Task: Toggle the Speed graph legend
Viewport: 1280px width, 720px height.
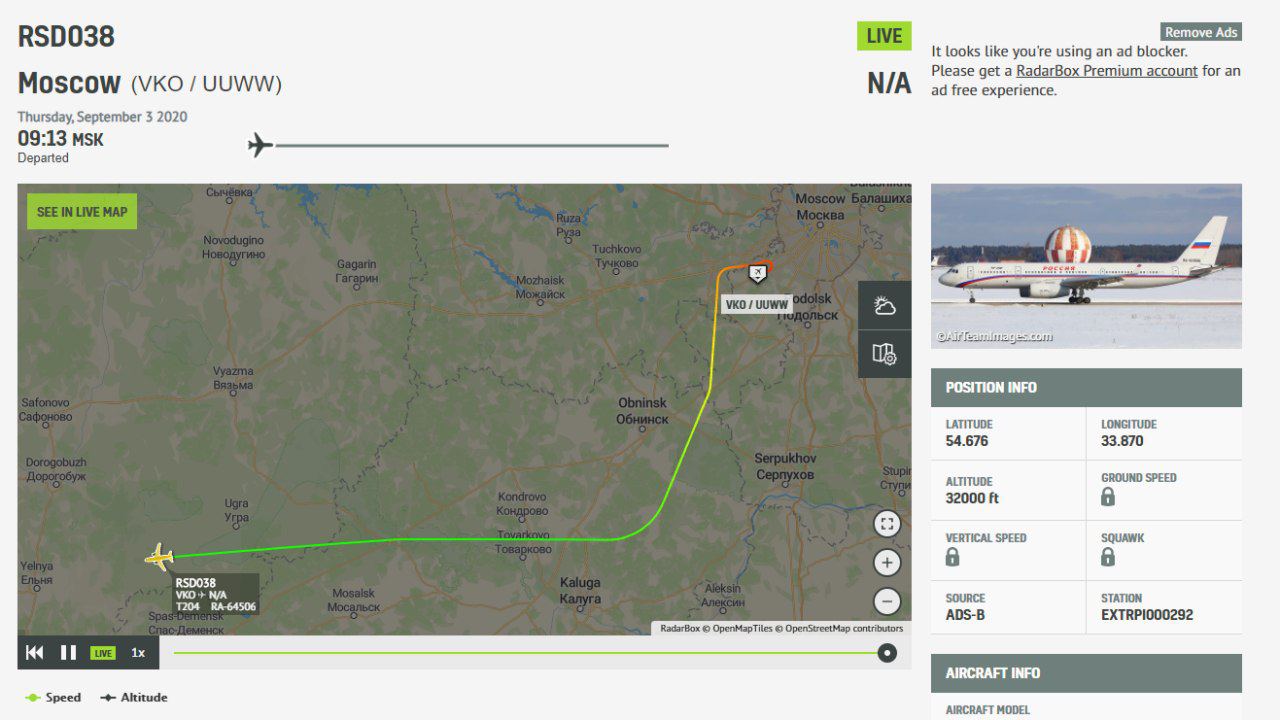Action: click(x=54, y=697)
